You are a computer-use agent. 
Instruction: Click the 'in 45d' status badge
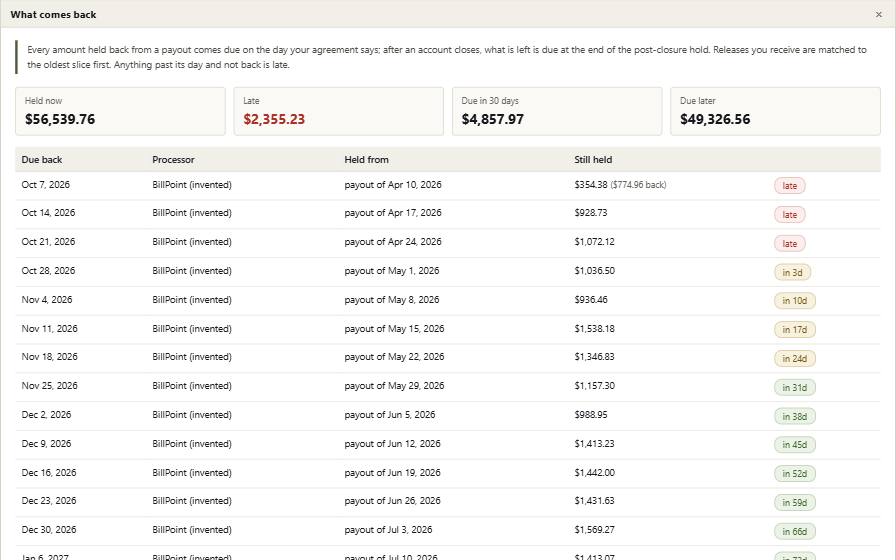click(x=795, y=445)
